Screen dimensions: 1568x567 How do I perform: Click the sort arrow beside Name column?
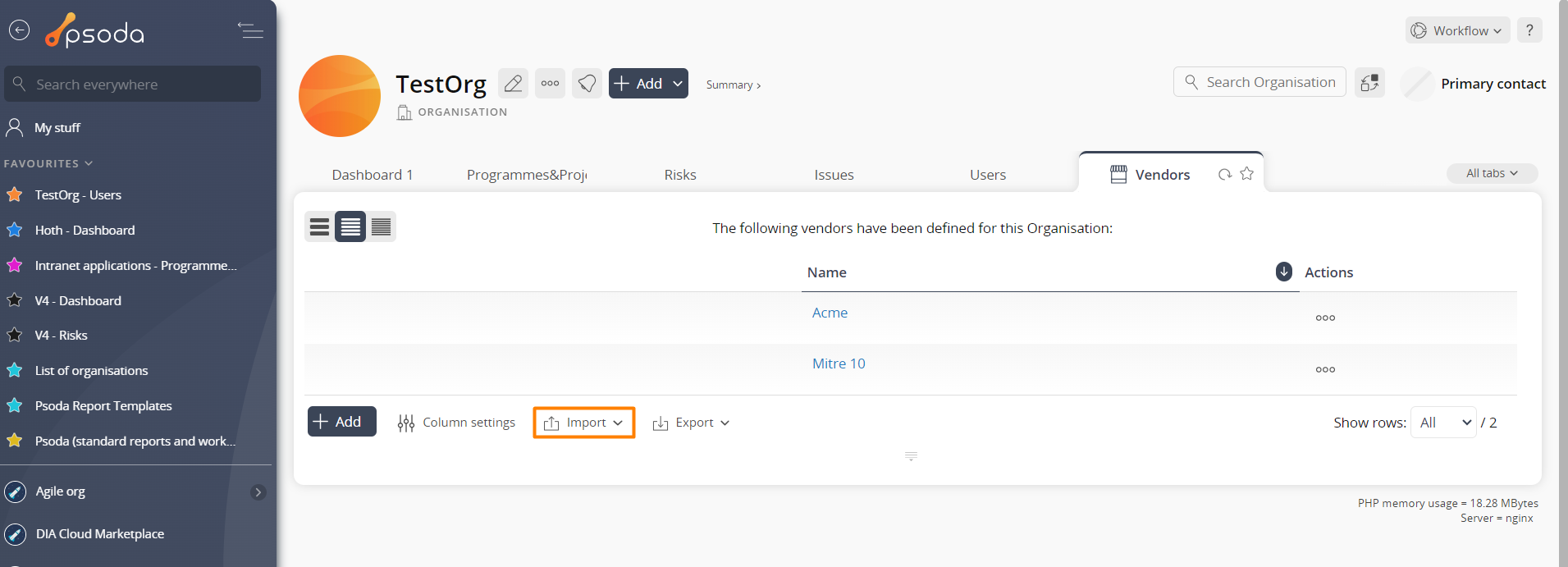tap(1284, 272)
